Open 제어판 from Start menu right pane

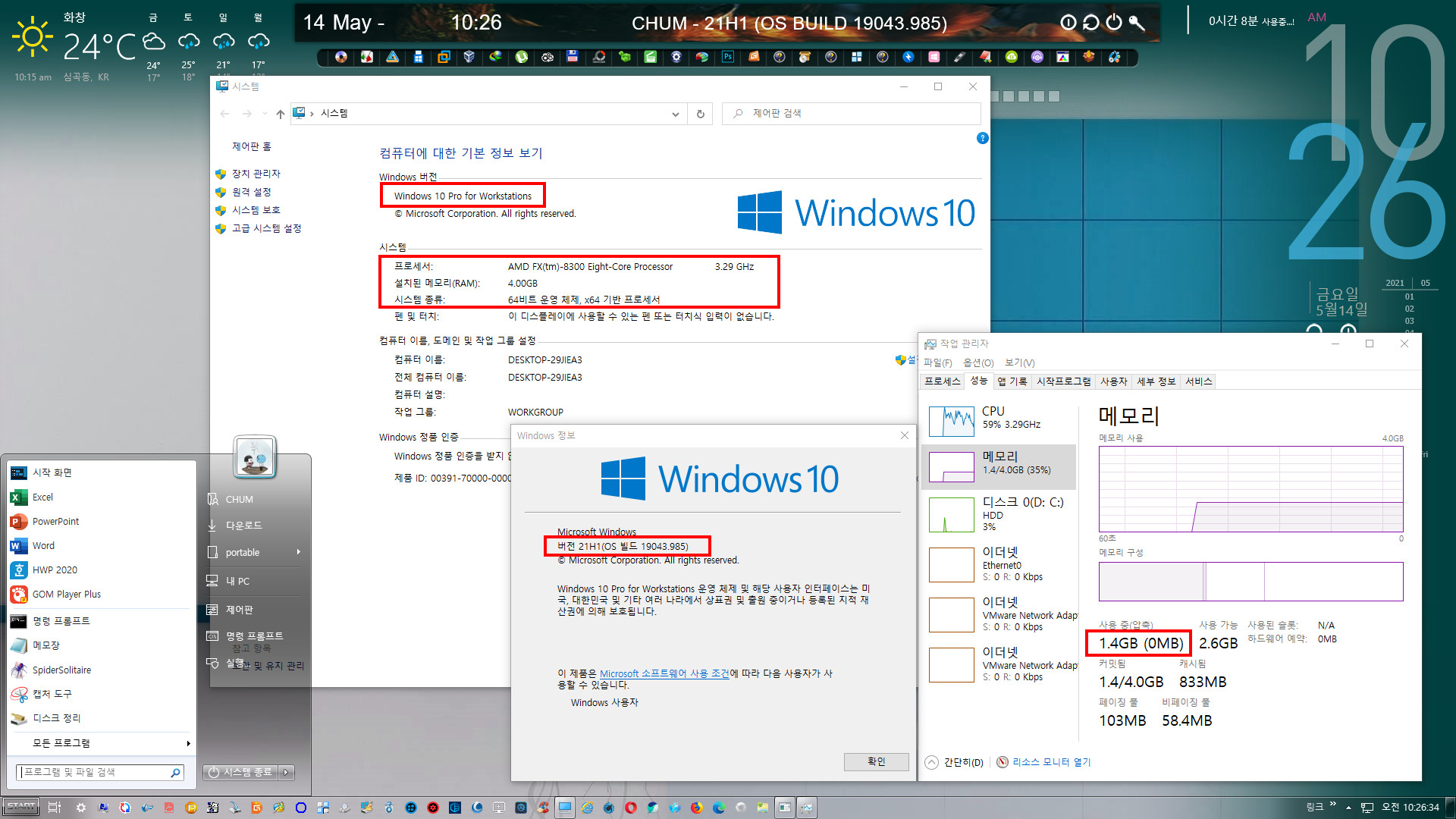[255, 610]
